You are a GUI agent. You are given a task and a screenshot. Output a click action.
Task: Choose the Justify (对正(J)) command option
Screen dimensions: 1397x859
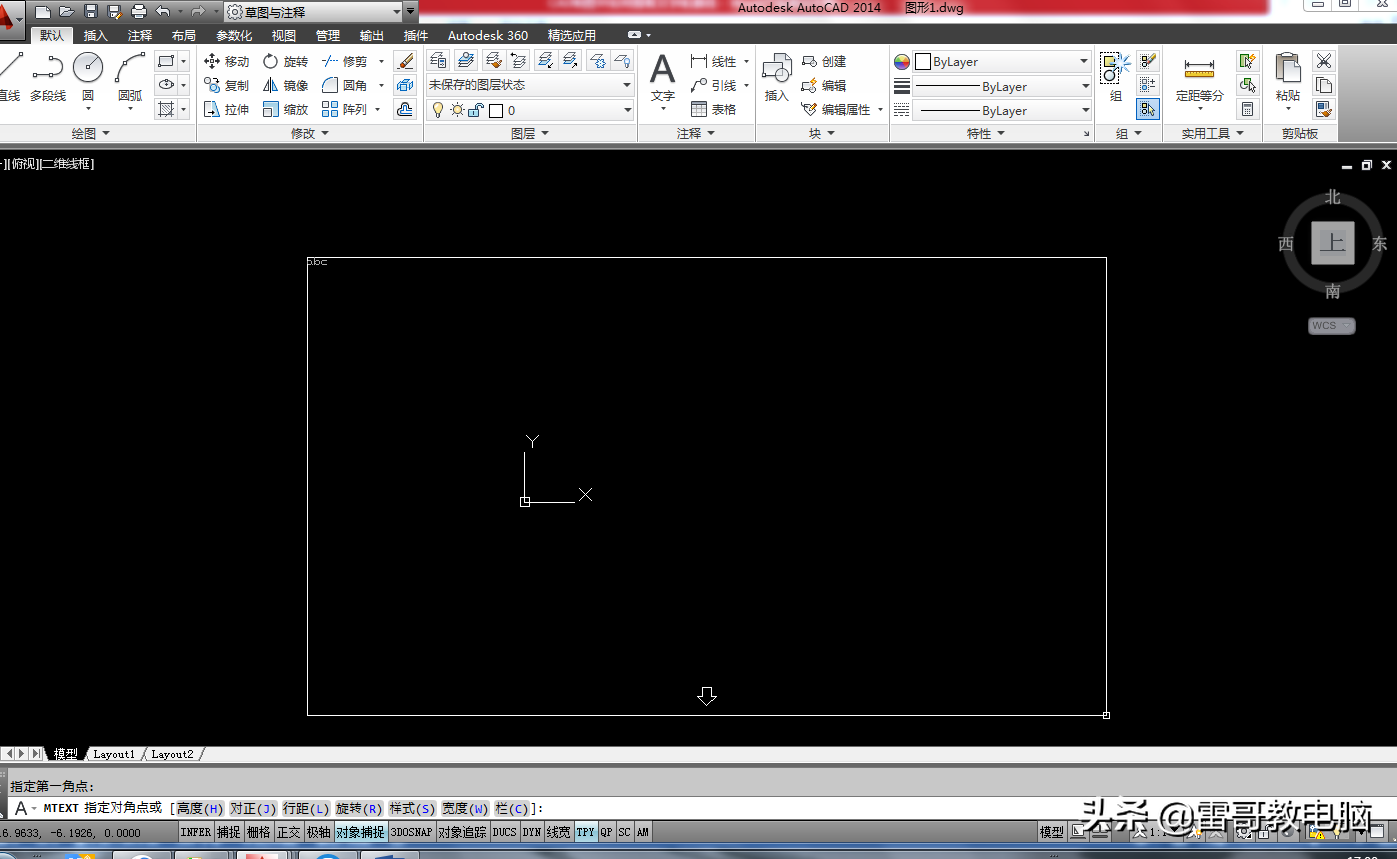[253, 808]
